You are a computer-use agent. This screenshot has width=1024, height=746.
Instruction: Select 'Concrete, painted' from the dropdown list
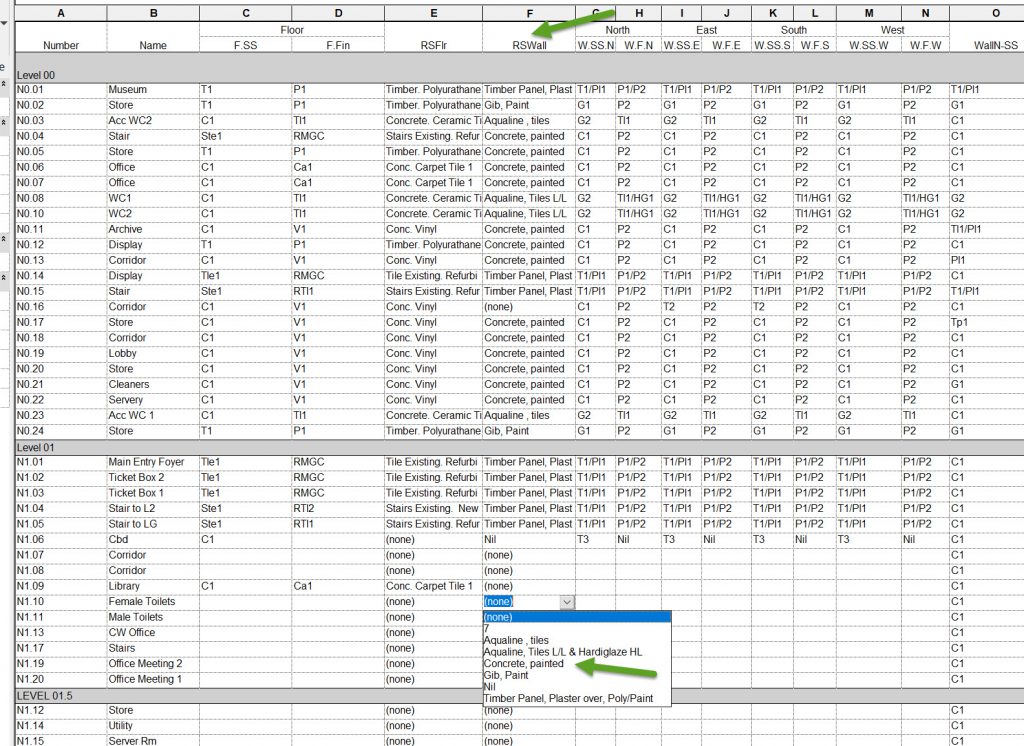coord(523,663)
